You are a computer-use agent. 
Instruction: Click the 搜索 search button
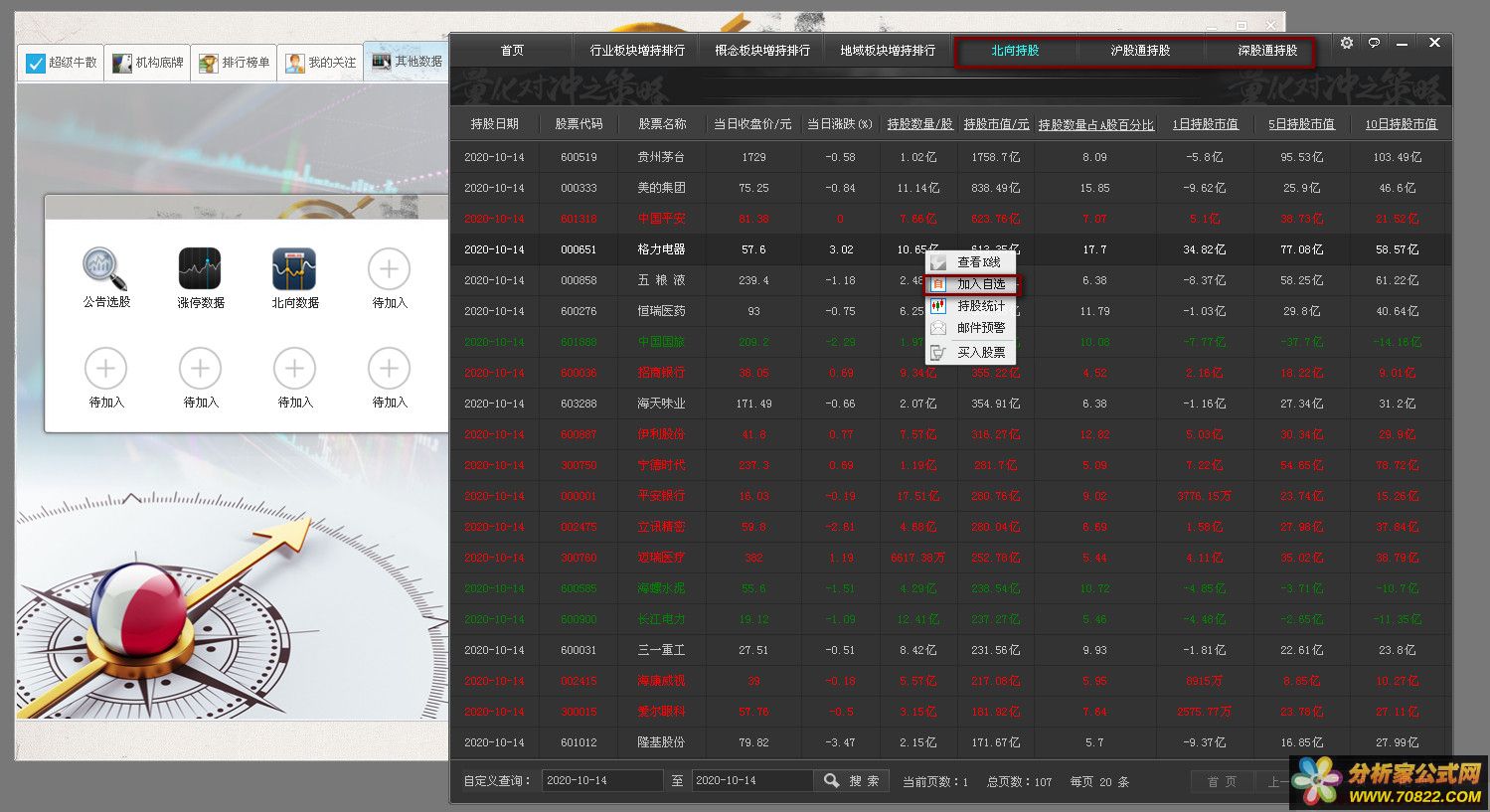852,781
